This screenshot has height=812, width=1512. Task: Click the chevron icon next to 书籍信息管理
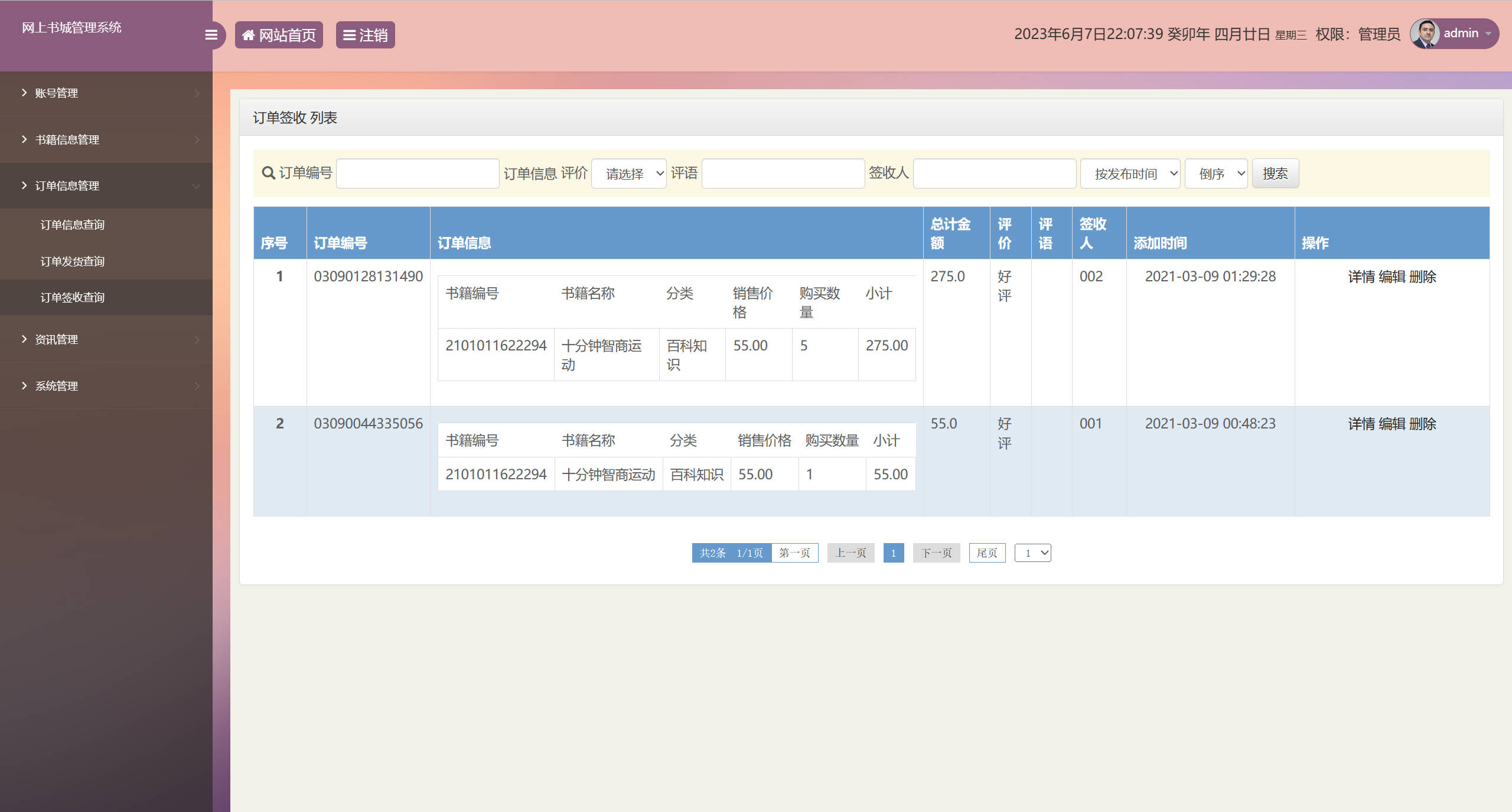tap(197, 139)
